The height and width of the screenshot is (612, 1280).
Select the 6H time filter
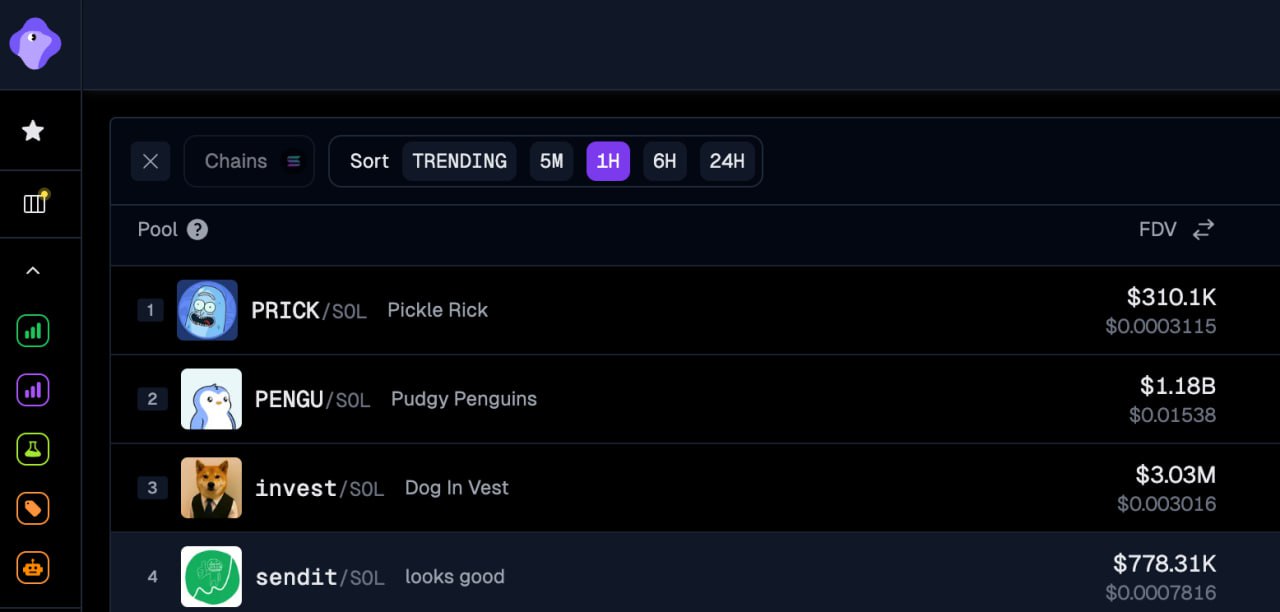coord(665,161)
